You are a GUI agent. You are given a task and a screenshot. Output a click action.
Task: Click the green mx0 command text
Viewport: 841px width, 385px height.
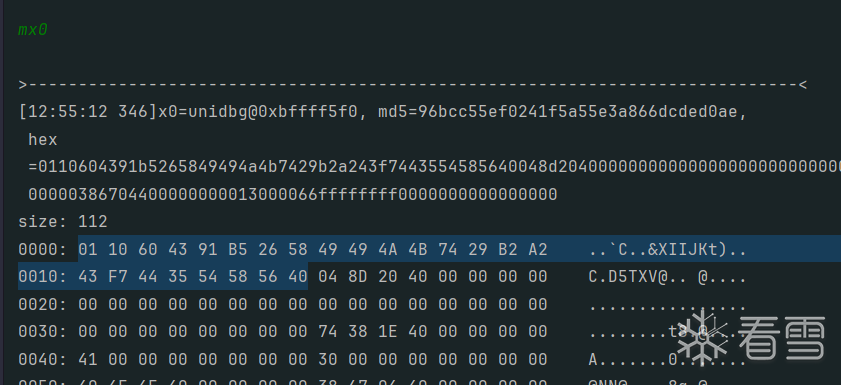click(33, 30)
